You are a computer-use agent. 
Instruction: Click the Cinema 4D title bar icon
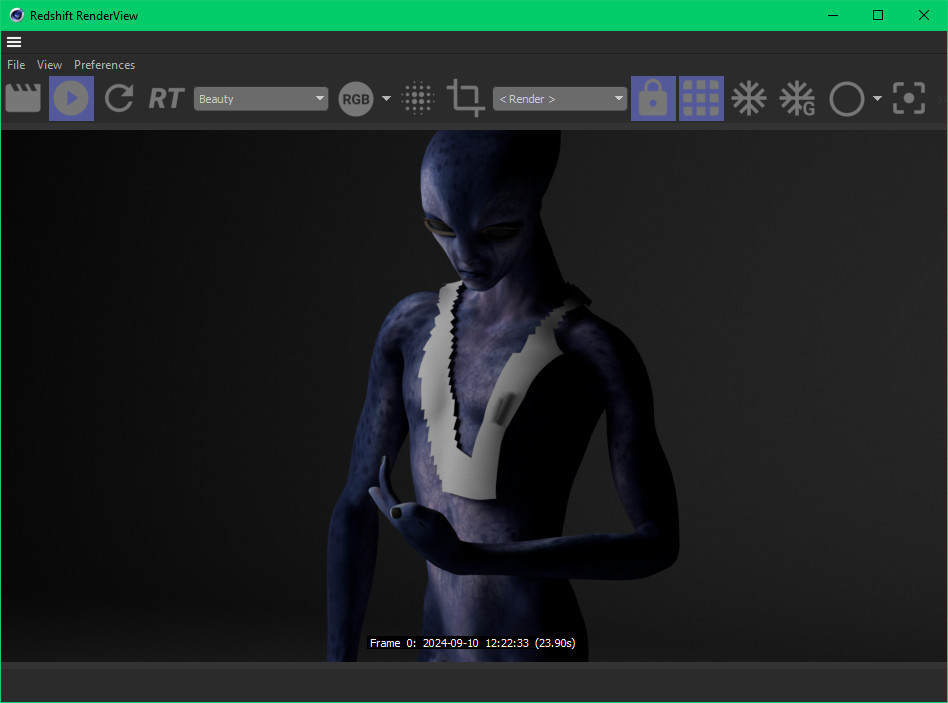click(16, 15)
